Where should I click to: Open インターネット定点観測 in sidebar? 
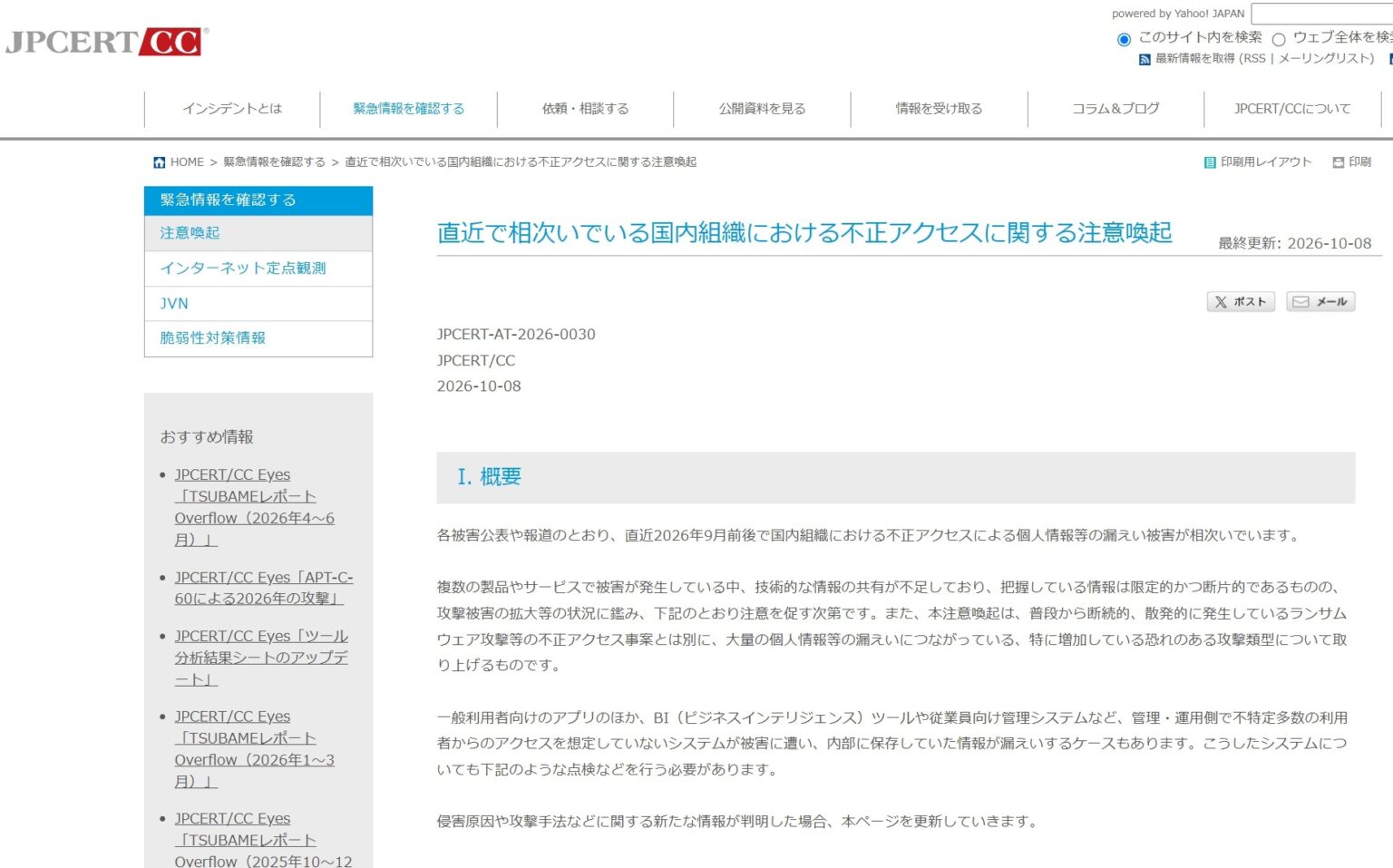258,268
